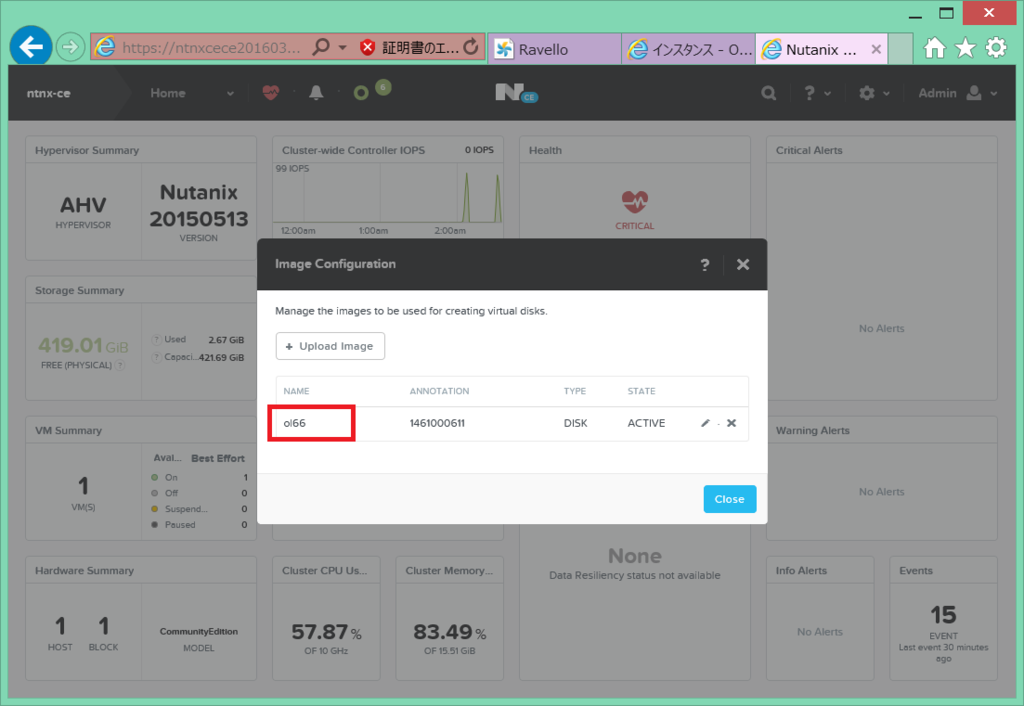Open browser Tools gear icon

[x=996, y=48]
